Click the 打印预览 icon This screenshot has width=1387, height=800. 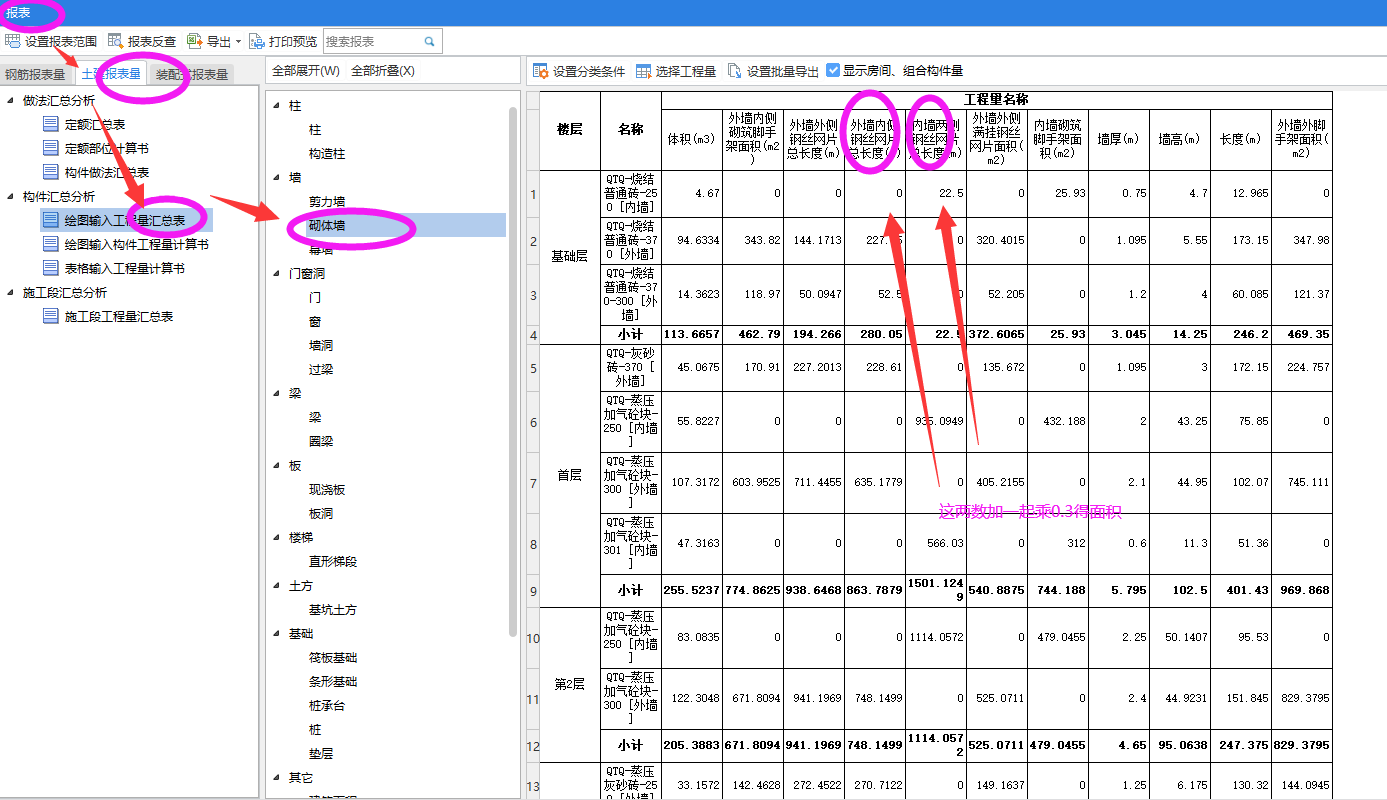pyautogui.click(x=256, y=41)
